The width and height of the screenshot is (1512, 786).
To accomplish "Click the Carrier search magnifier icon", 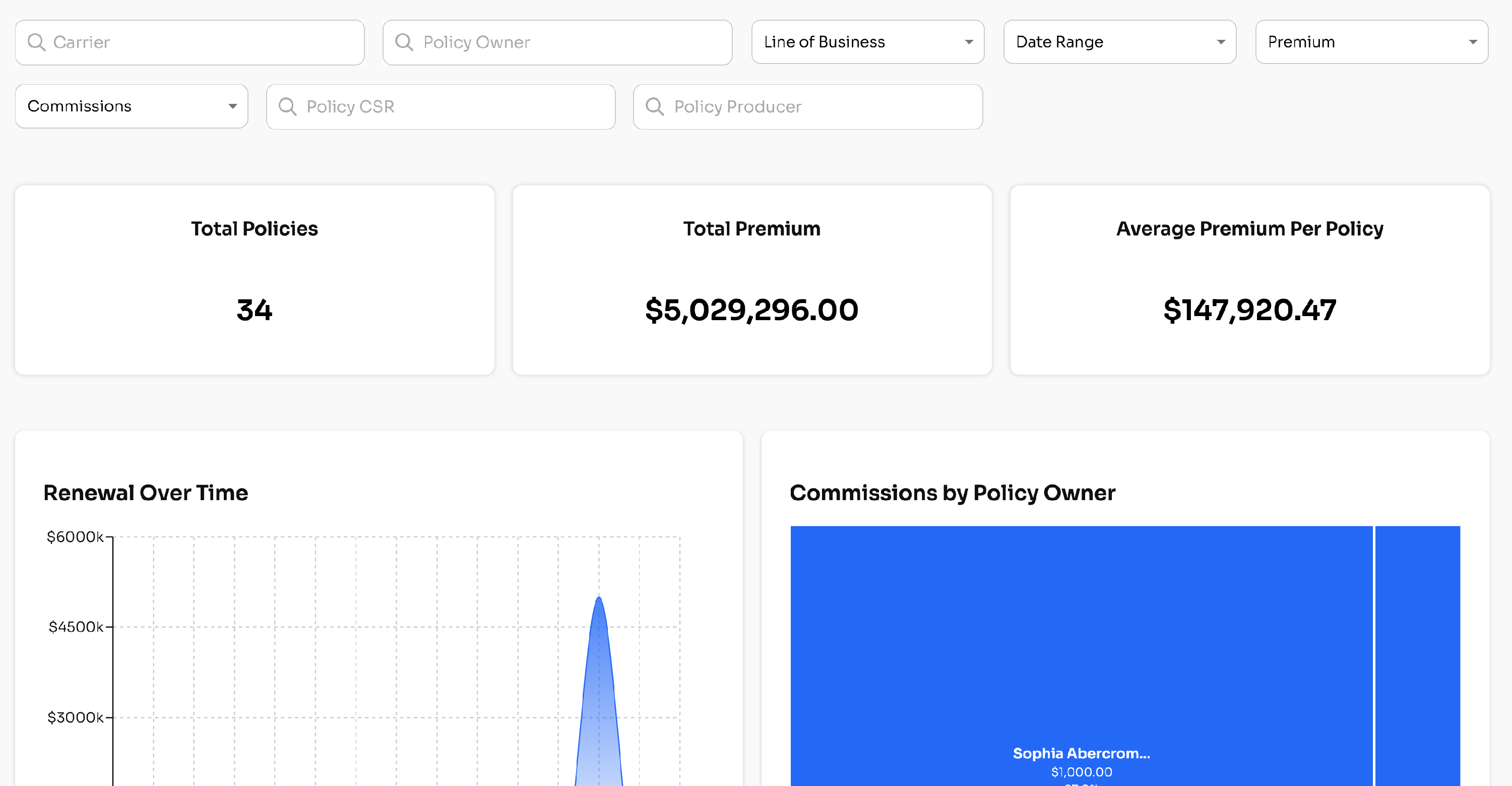I will (36, 42).
